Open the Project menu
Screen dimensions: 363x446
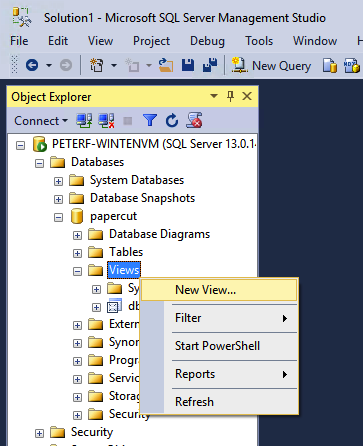point(151,41)
